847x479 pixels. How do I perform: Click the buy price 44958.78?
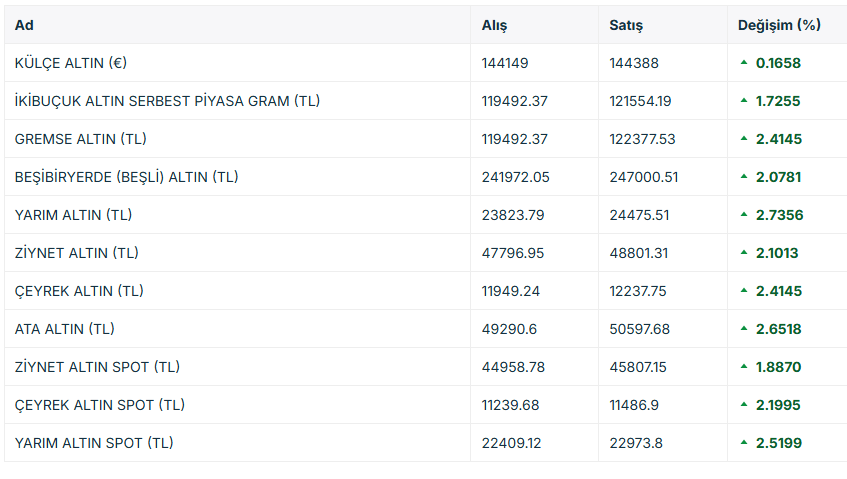[514, 367]
